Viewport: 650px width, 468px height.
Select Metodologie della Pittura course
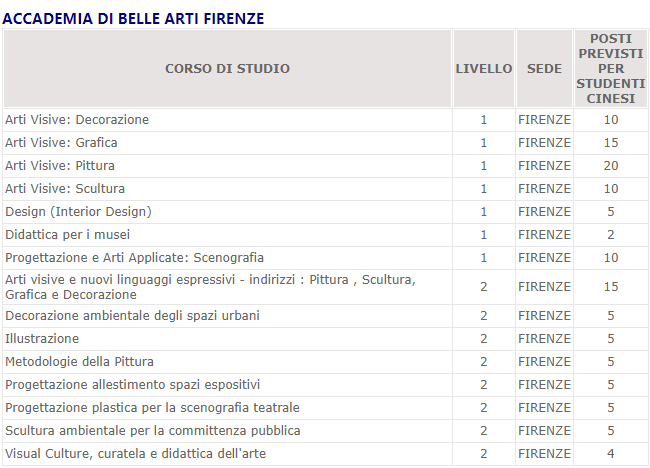(x=79, y=362)
